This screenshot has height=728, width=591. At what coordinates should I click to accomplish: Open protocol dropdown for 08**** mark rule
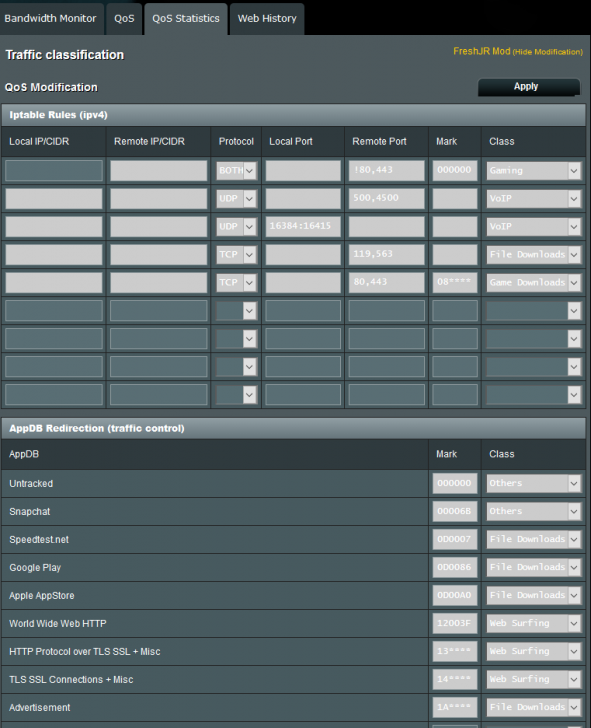[236, 282]
